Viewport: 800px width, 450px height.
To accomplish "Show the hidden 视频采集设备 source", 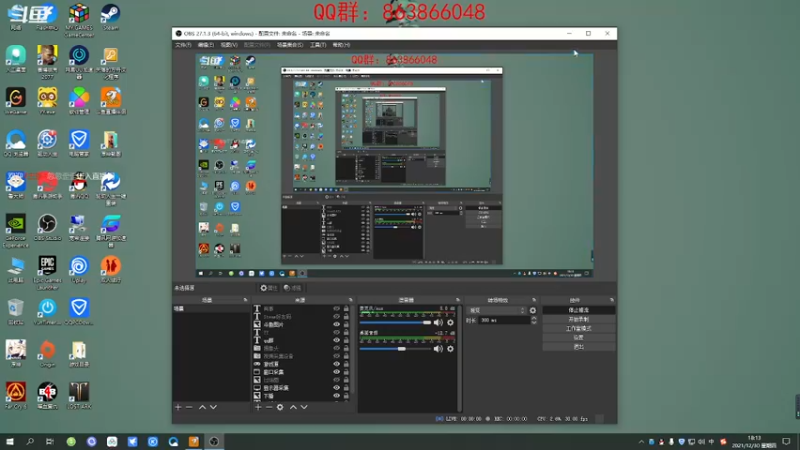I will [x=336, y=356].
